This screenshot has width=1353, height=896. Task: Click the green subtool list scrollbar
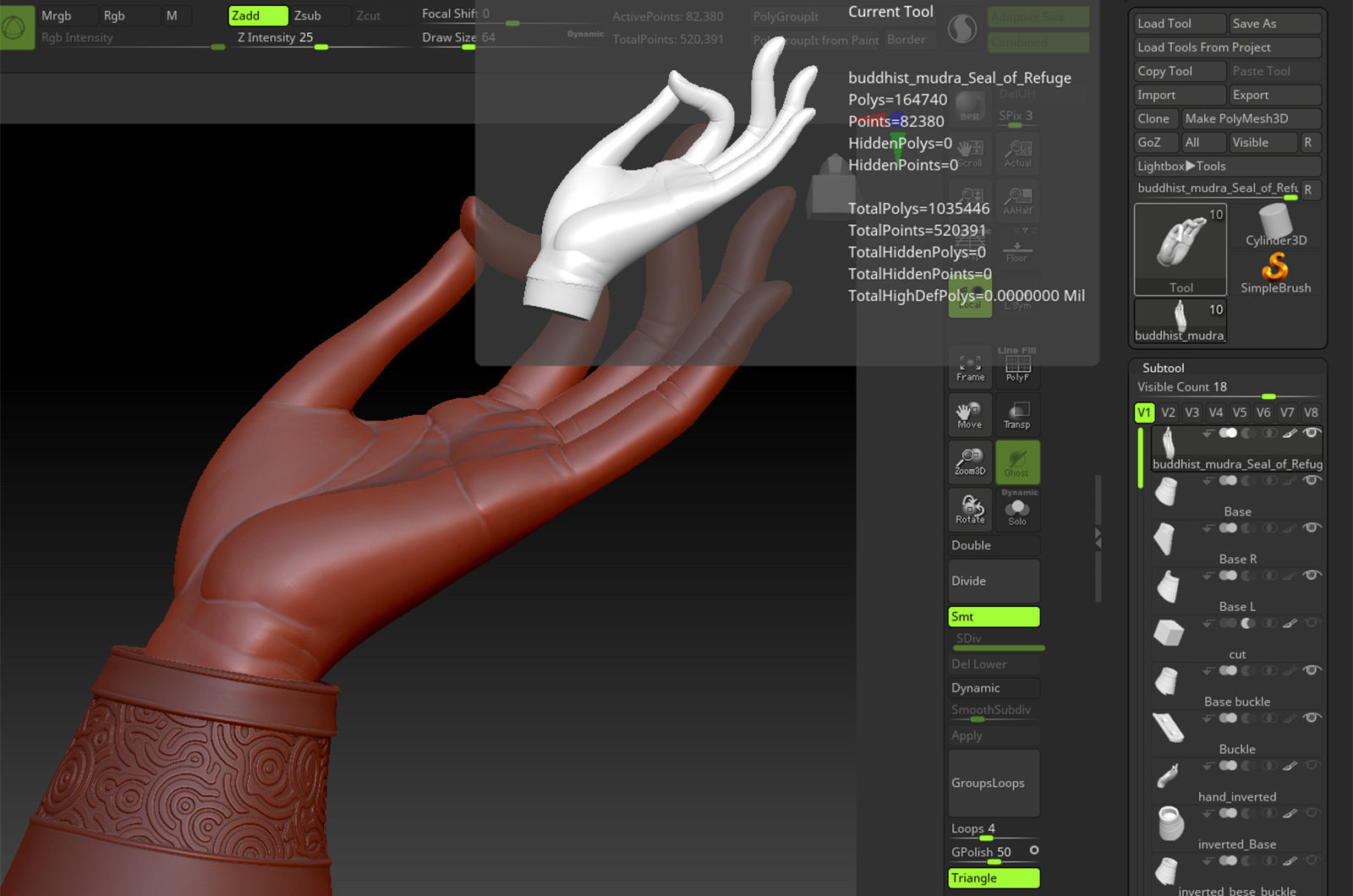(x=1141, y=457)
